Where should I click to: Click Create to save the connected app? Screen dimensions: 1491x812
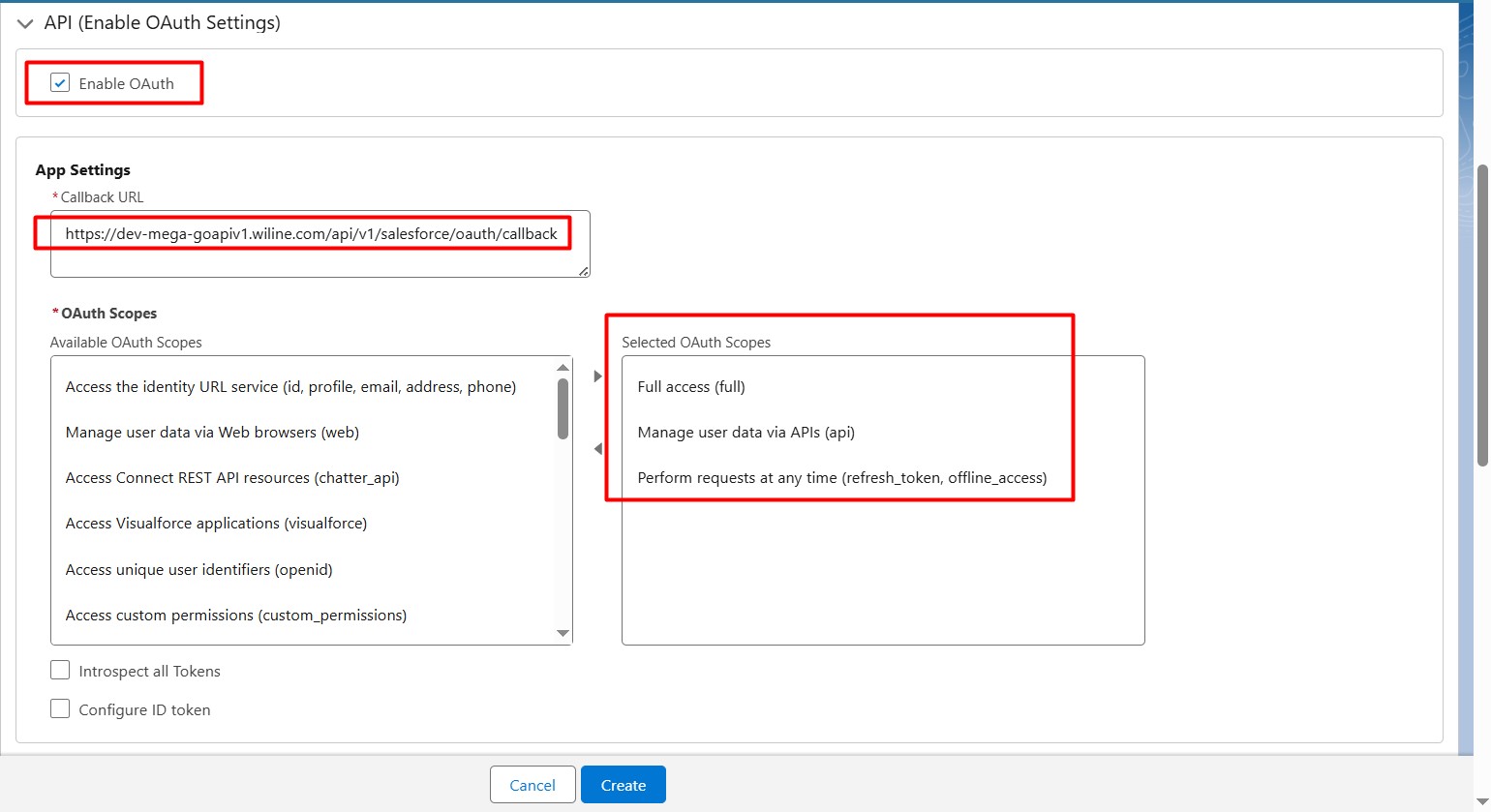(623, 784)
